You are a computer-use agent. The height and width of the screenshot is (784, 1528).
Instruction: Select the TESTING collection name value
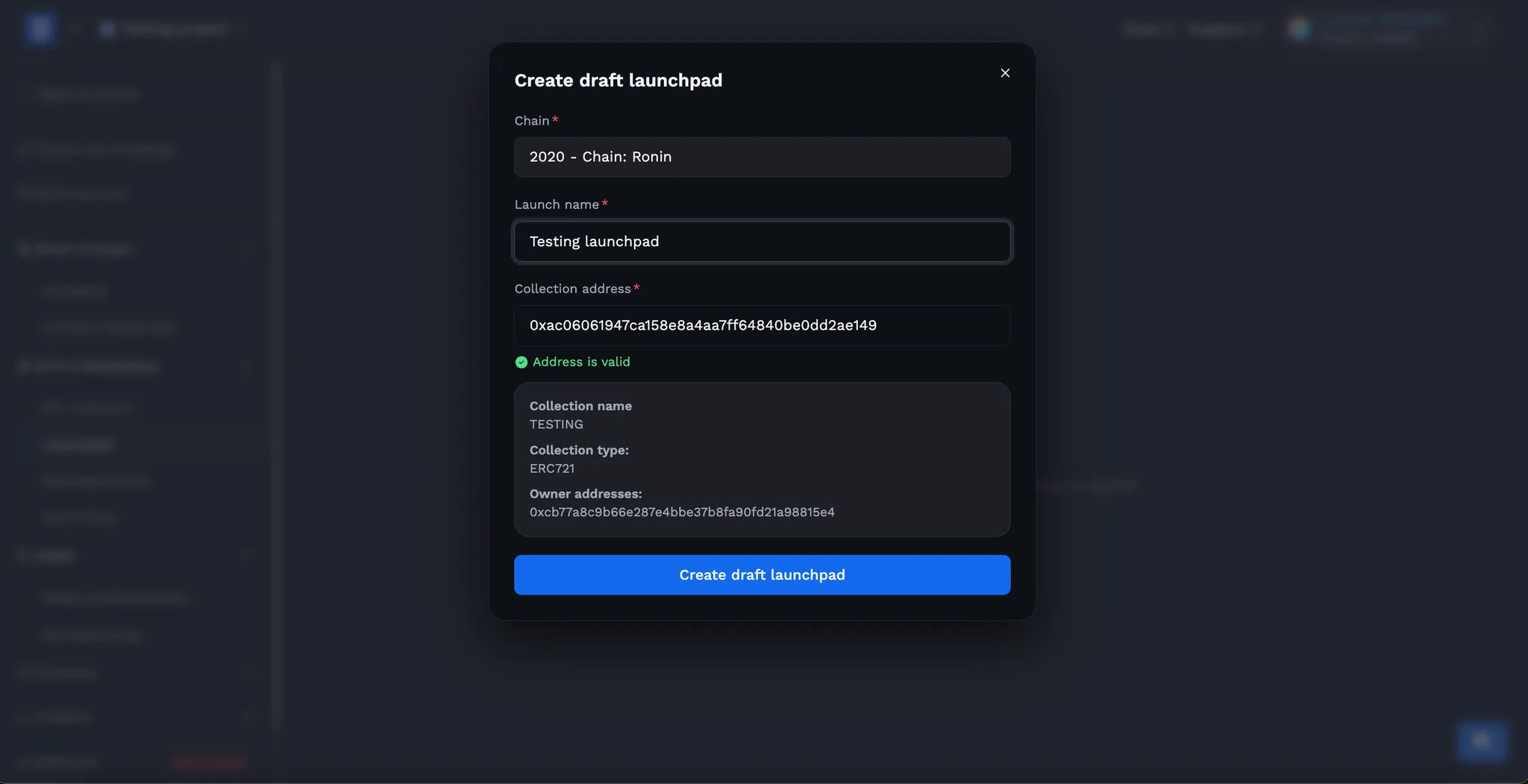(x=557, y=424)
